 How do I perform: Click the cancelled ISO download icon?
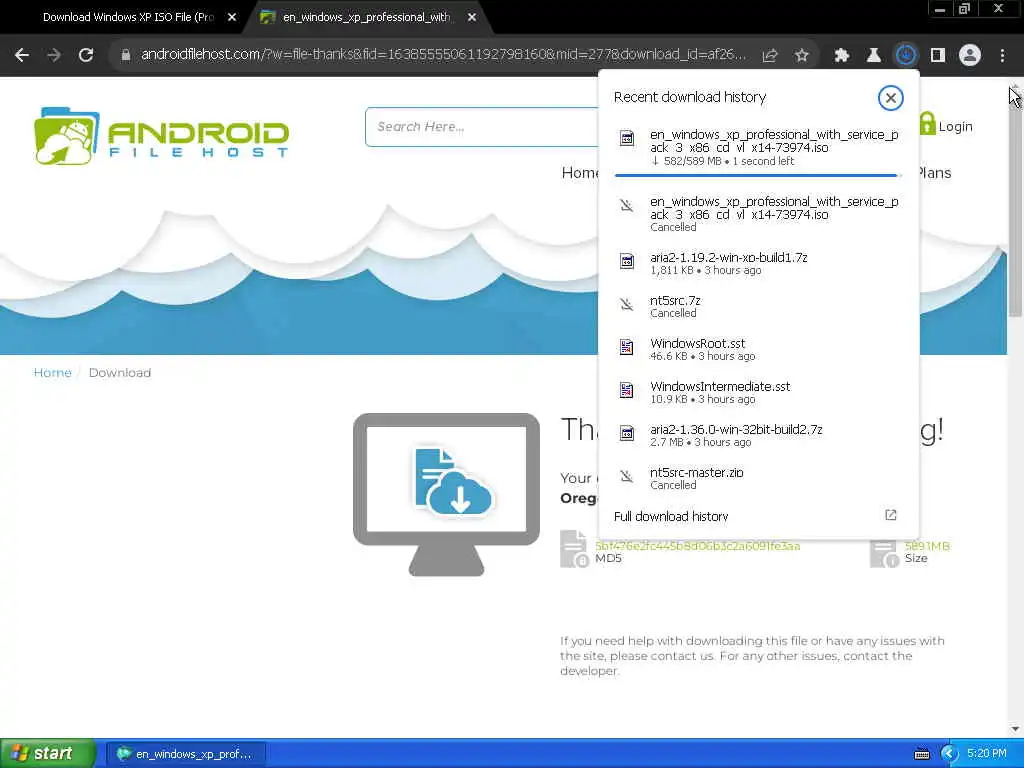[626, 206]
